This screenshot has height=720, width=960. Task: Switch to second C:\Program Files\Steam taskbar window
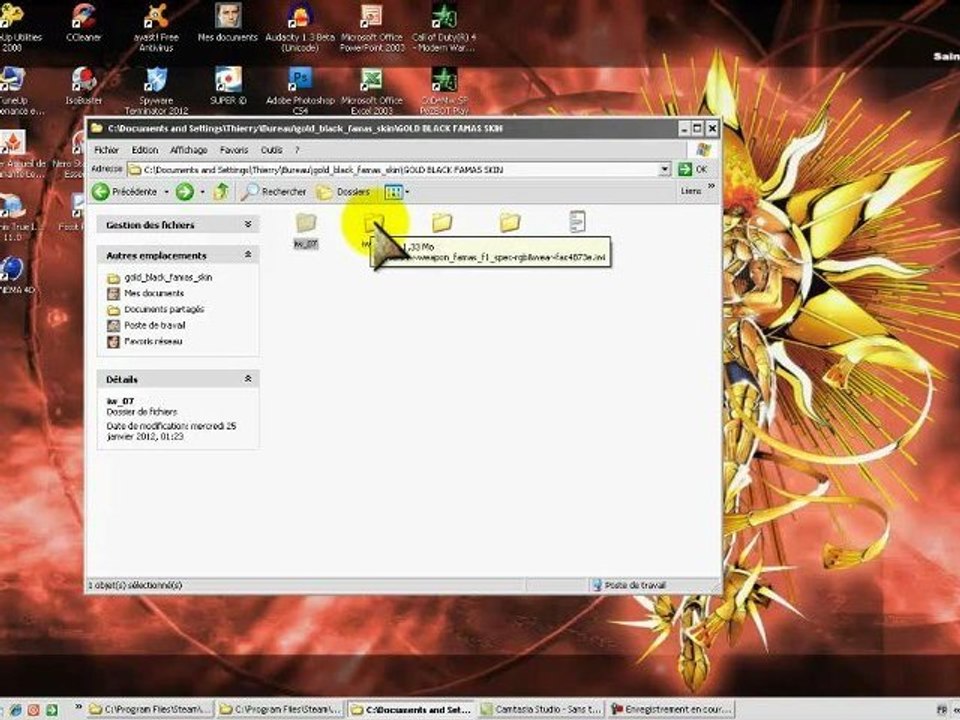[280, 710]
